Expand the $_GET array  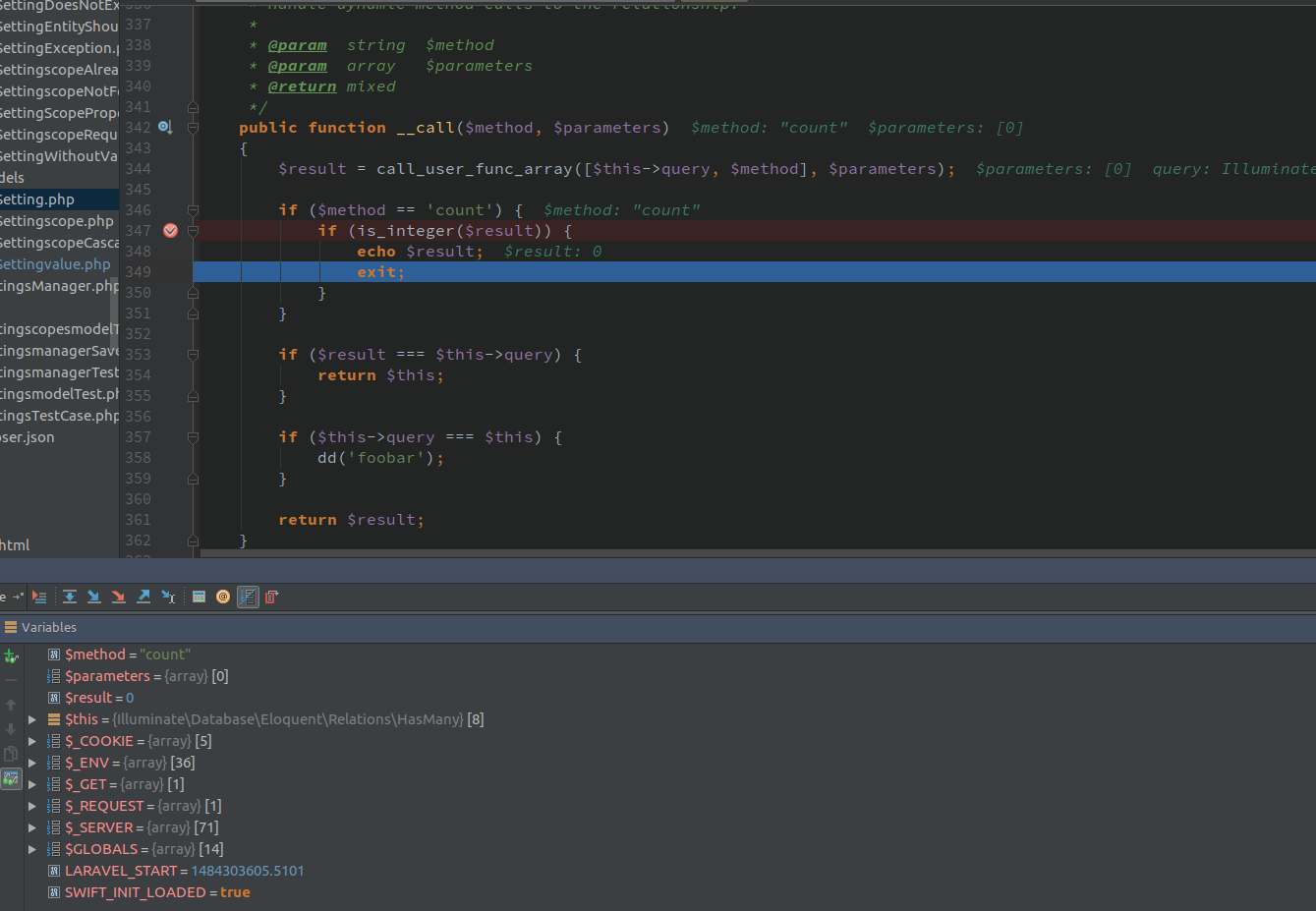[x=32, y=784]
